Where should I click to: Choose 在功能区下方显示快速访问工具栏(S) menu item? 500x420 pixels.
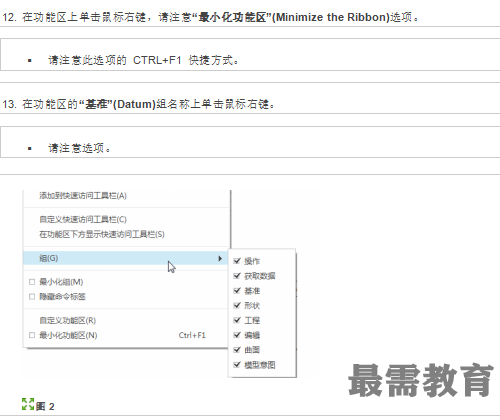(x=102, y=234)
